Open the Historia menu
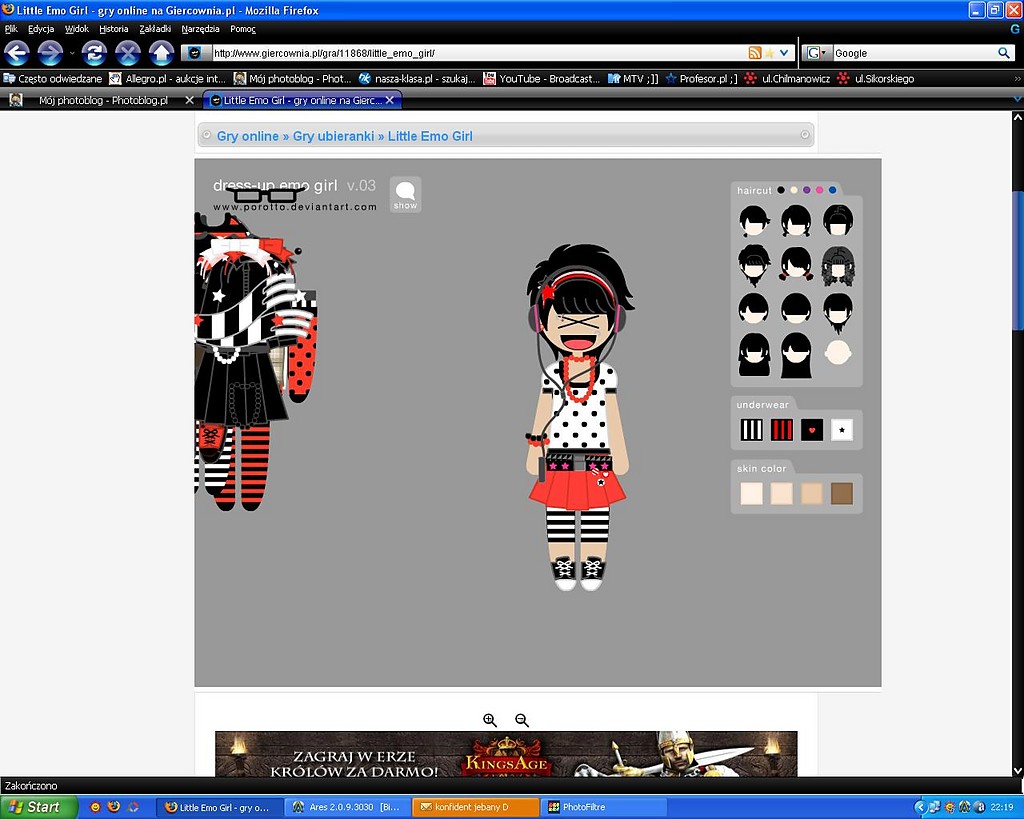The width and height of the screenshot is (1024, 819). (x=114, y=29)
